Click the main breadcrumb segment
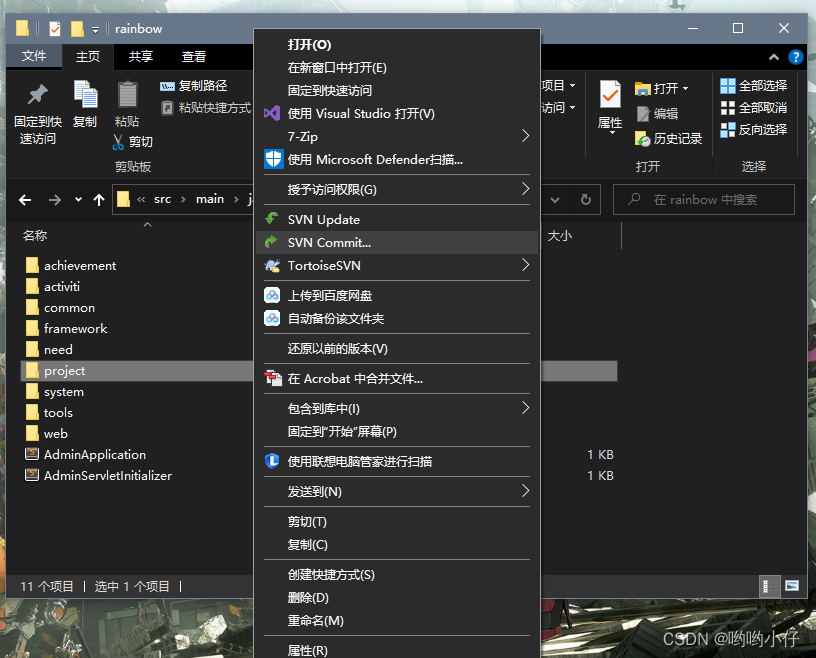Image resolution: width=816 pixels, height=658 pixels. (x=210, y=199)
